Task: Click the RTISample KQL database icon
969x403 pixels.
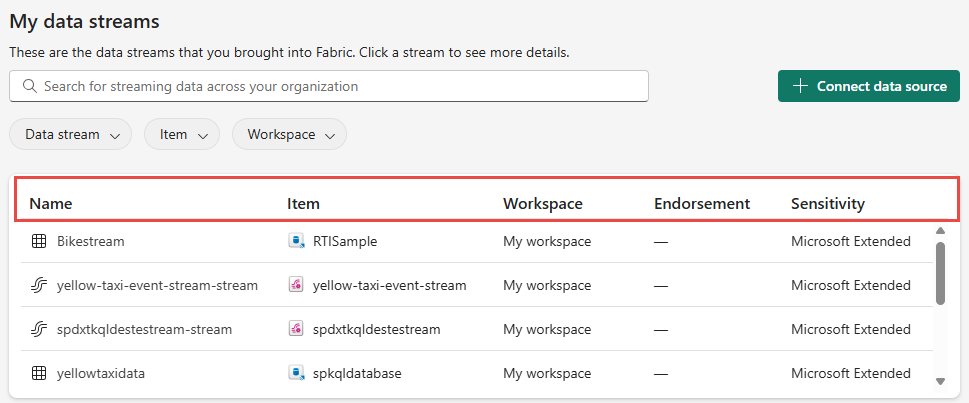Action: (296, 241)
